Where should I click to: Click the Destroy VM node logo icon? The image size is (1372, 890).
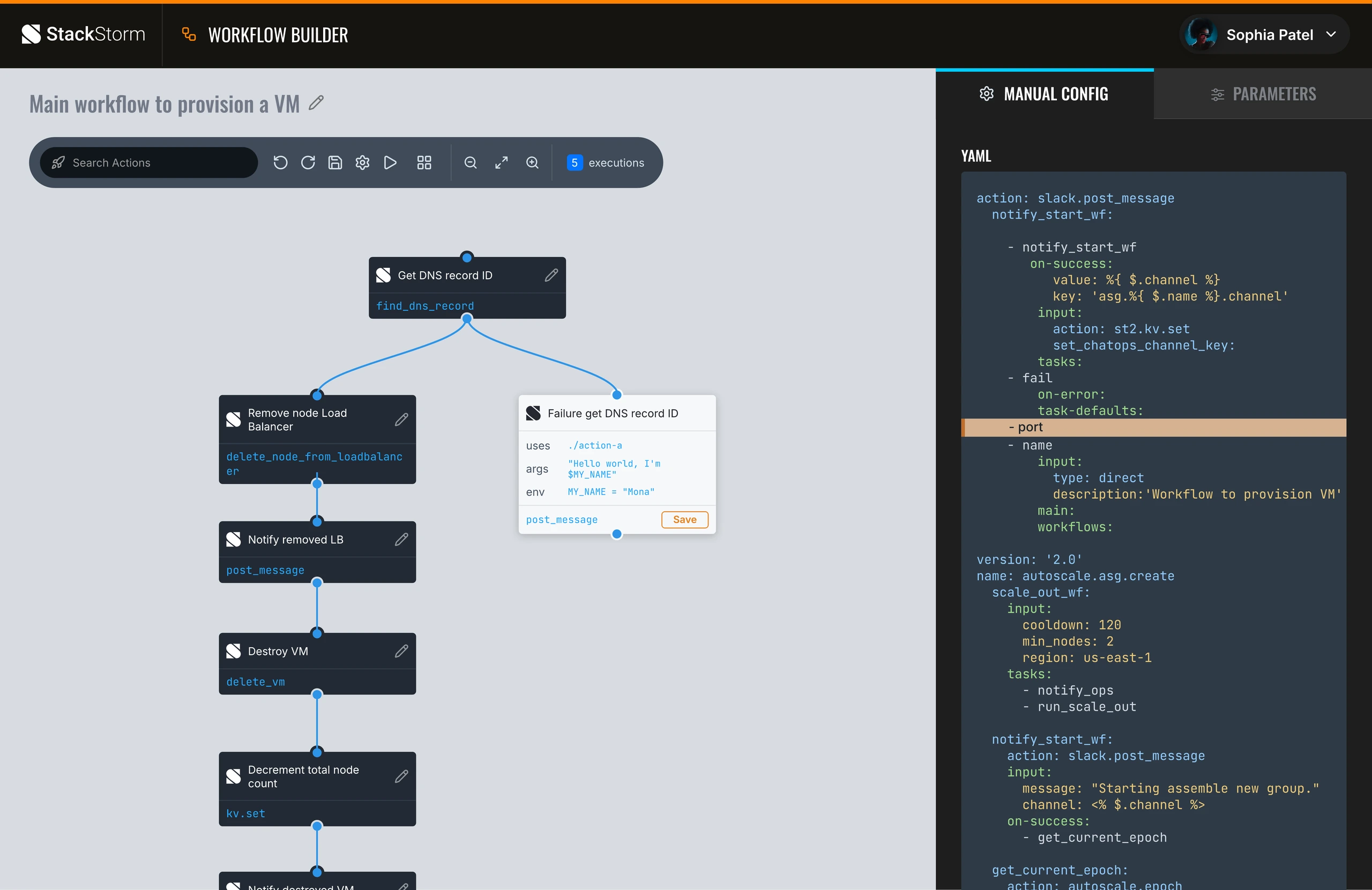pyautogui.click(x=234, y=652)
